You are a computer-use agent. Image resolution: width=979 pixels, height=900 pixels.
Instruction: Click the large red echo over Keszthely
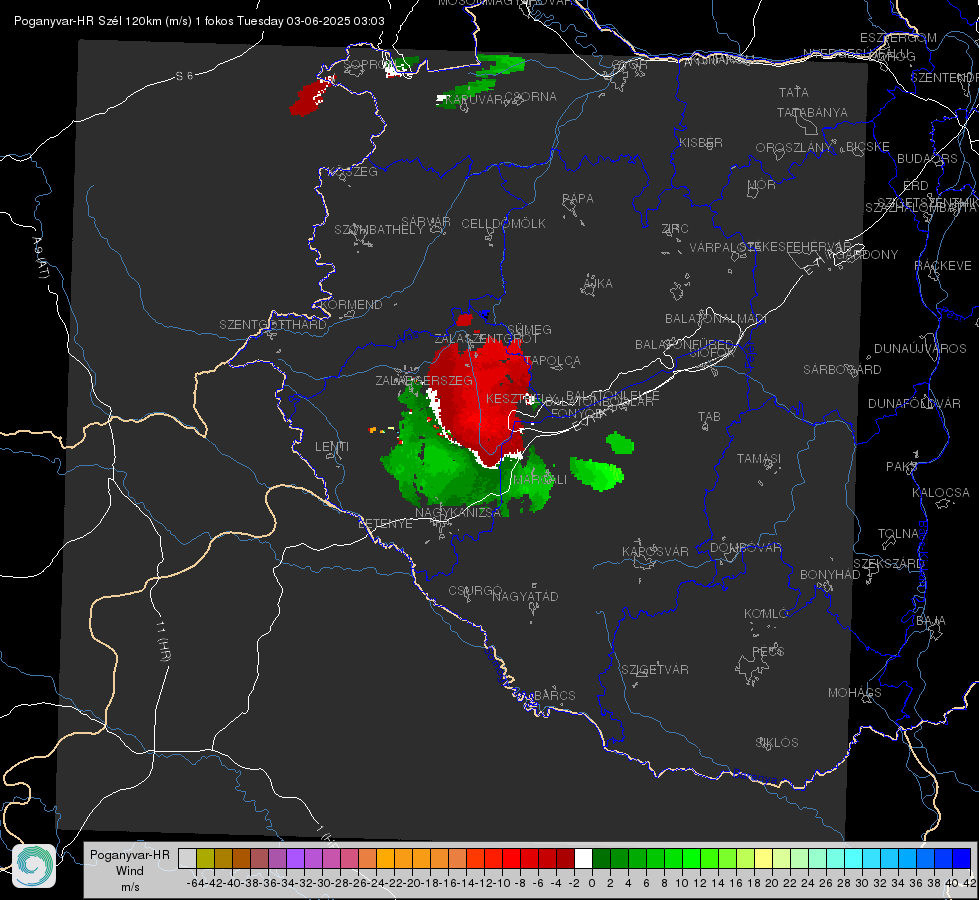(480, 403)
